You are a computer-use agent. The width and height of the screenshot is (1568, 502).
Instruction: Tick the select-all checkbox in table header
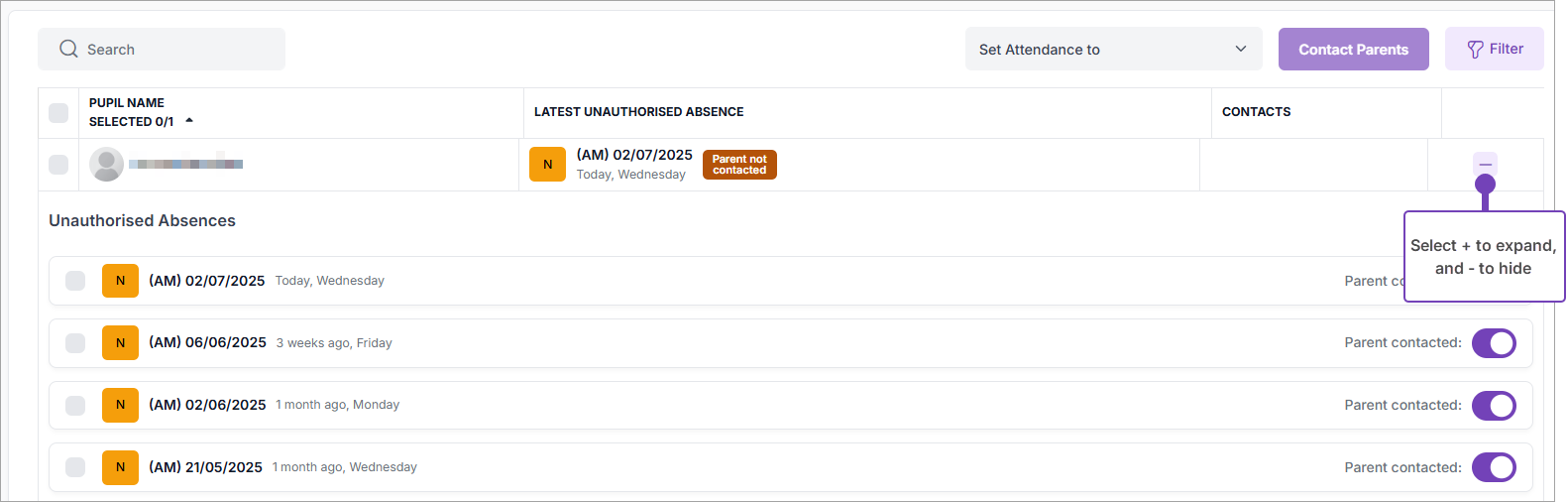[x=58, y=113]
